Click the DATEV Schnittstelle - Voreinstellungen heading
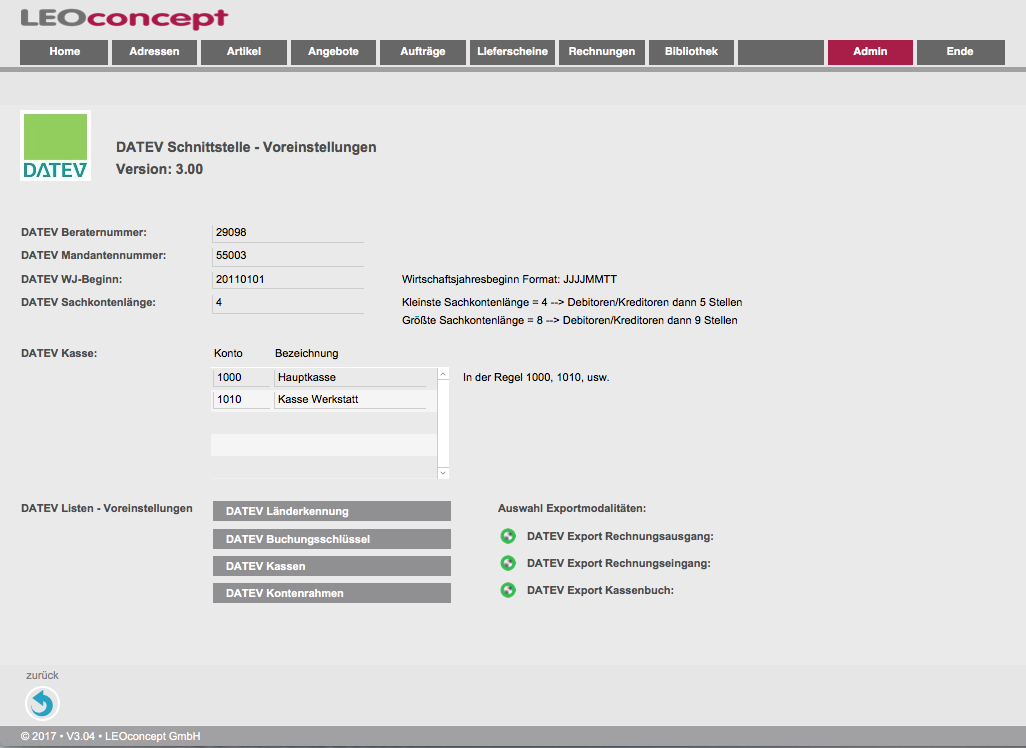1026x748 pixels. click(x=246, y=147)
